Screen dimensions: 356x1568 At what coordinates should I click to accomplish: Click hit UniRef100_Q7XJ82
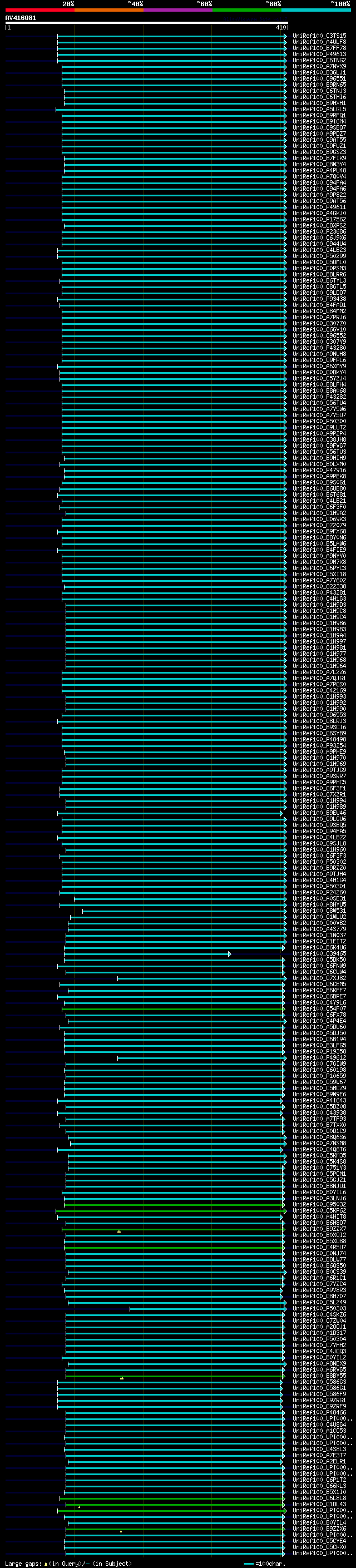[319, 978]
